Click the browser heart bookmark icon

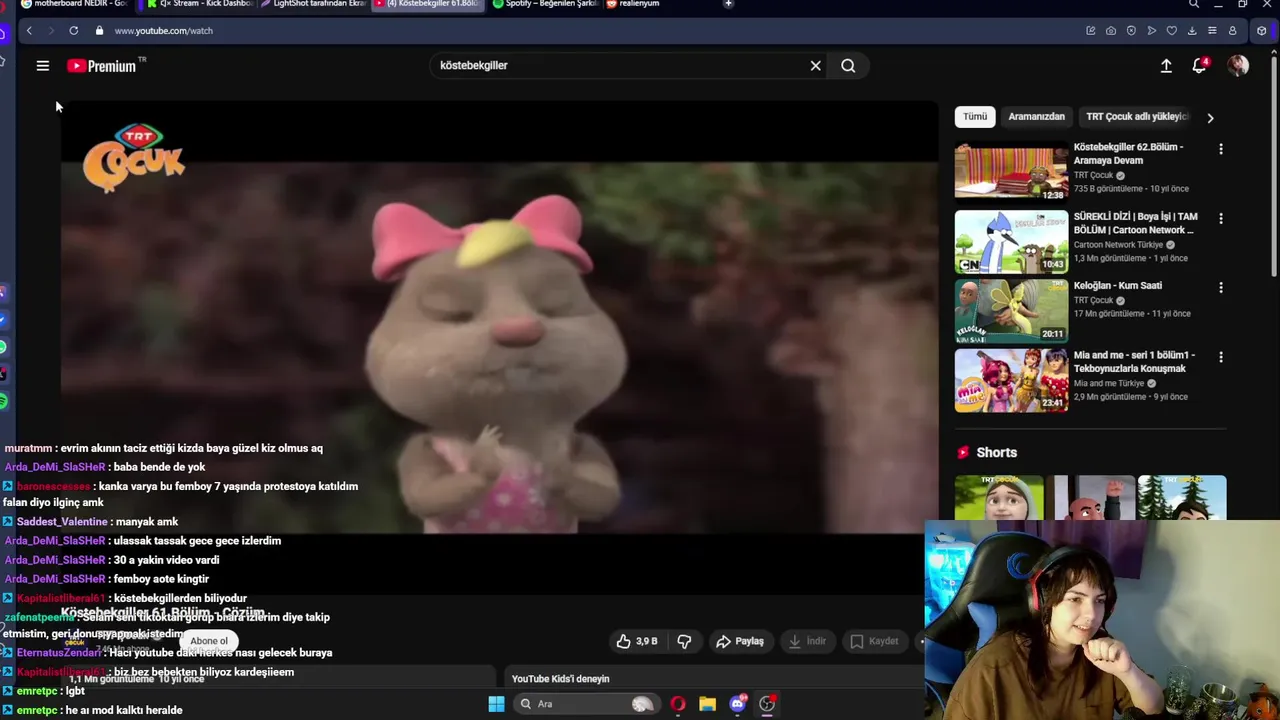click(x=1172, y=31)
